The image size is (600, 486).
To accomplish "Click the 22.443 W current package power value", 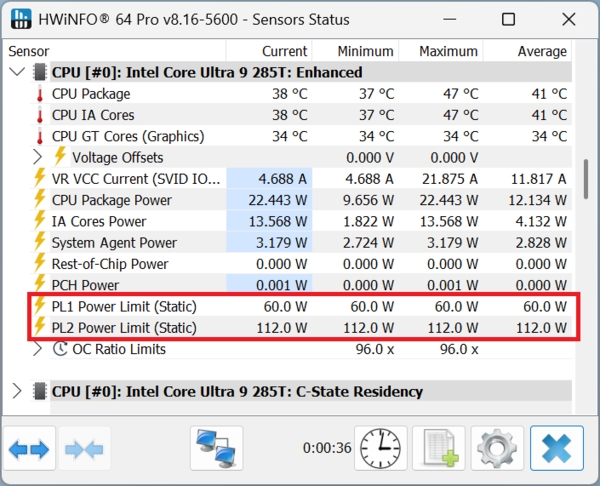I will tap(277, 200).
